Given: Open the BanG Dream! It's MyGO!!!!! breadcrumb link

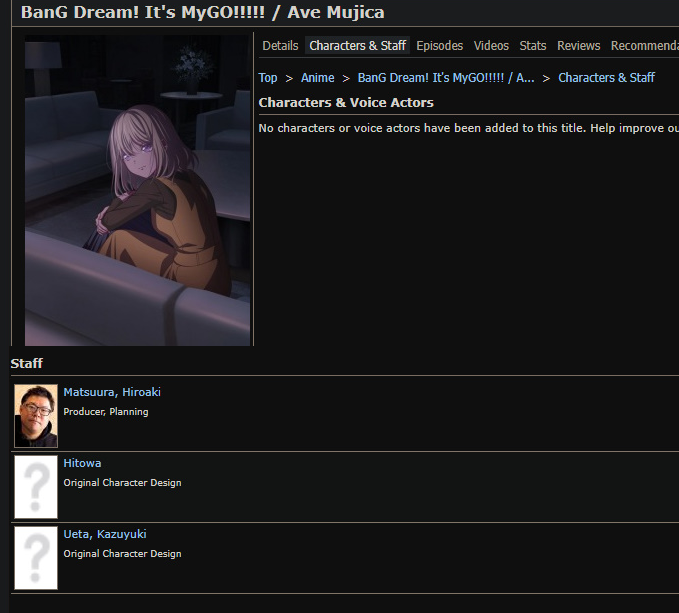Looking at the screenshot, I should click(446, 78).
